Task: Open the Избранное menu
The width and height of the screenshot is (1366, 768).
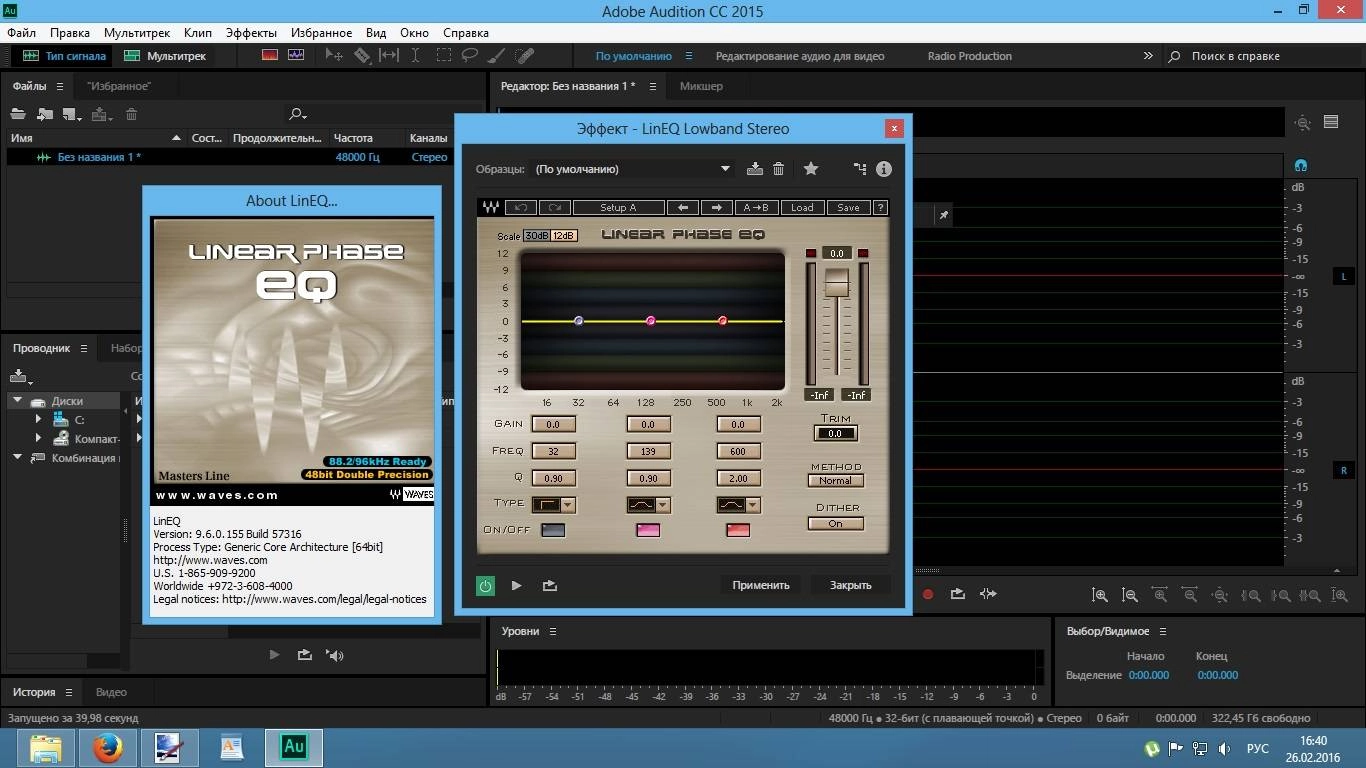Action: (321, 33)
